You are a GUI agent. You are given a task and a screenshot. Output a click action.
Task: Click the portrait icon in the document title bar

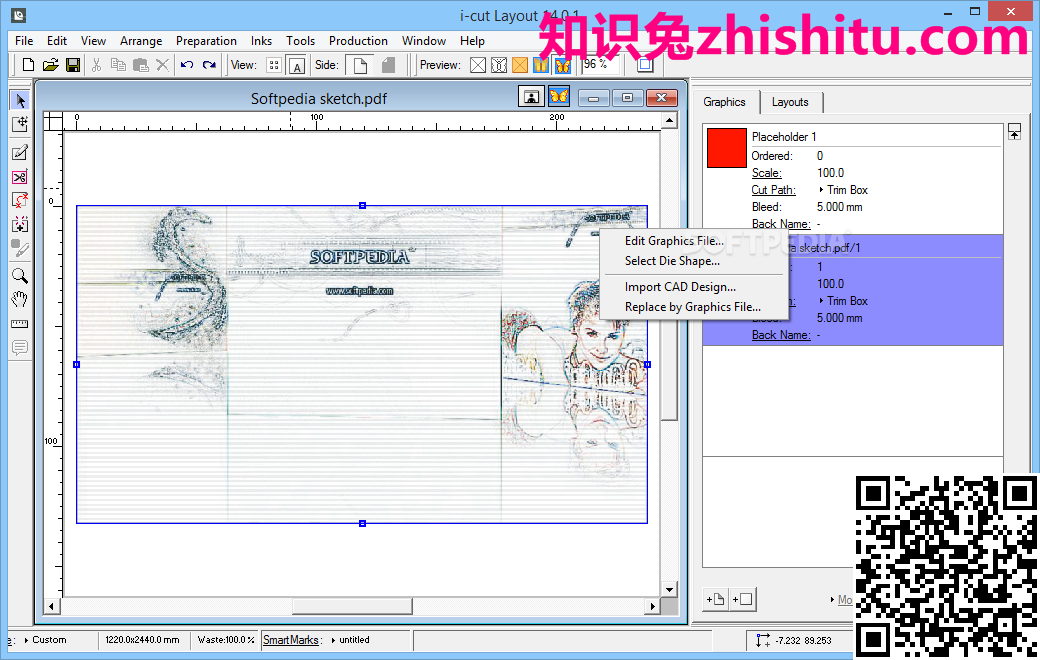tap(531, 97)
